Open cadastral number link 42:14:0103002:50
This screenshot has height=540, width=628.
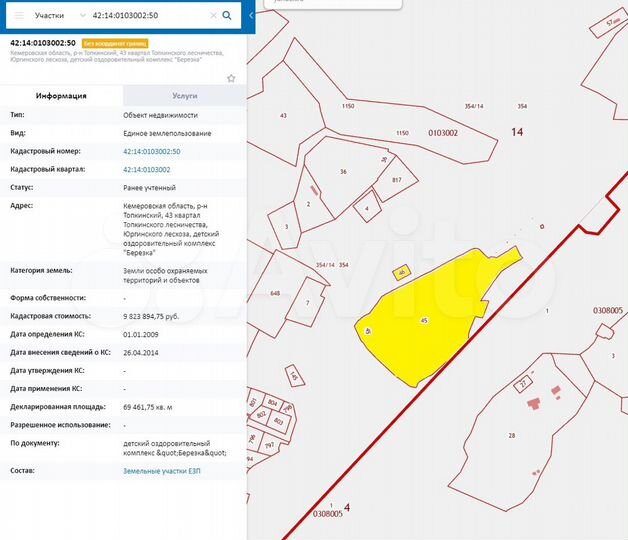(x=151, y=151)
